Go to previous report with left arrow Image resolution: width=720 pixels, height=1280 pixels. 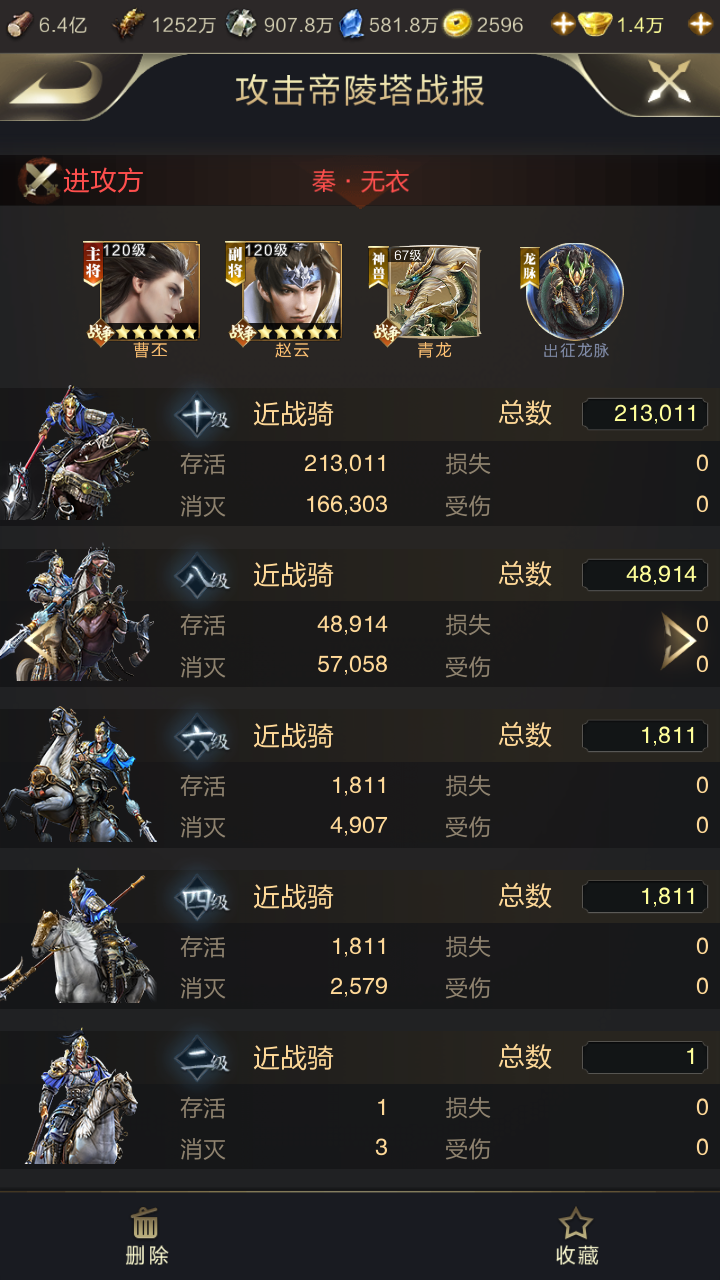tap(37, 642)
